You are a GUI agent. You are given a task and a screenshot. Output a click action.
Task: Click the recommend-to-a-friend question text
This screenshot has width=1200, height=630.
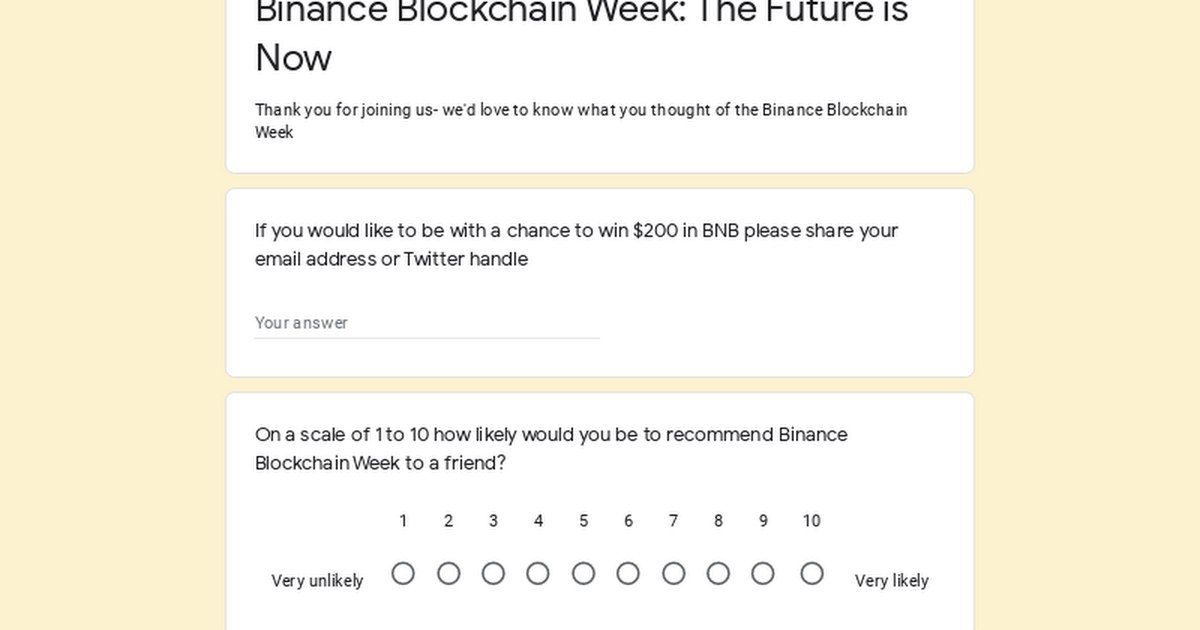point(551,449)
